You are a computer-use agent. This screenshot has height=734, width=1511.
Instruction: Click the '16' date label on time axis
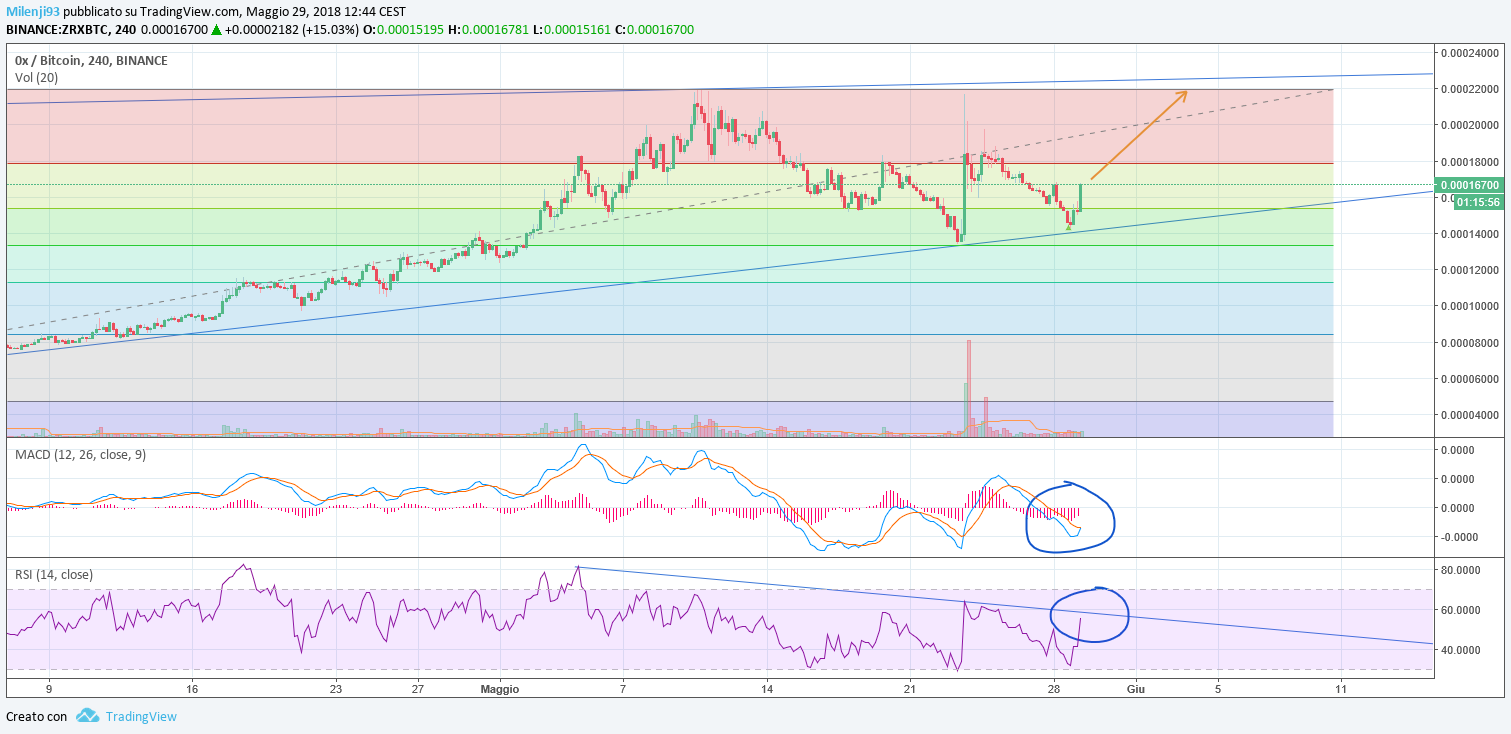coord(192,689)
